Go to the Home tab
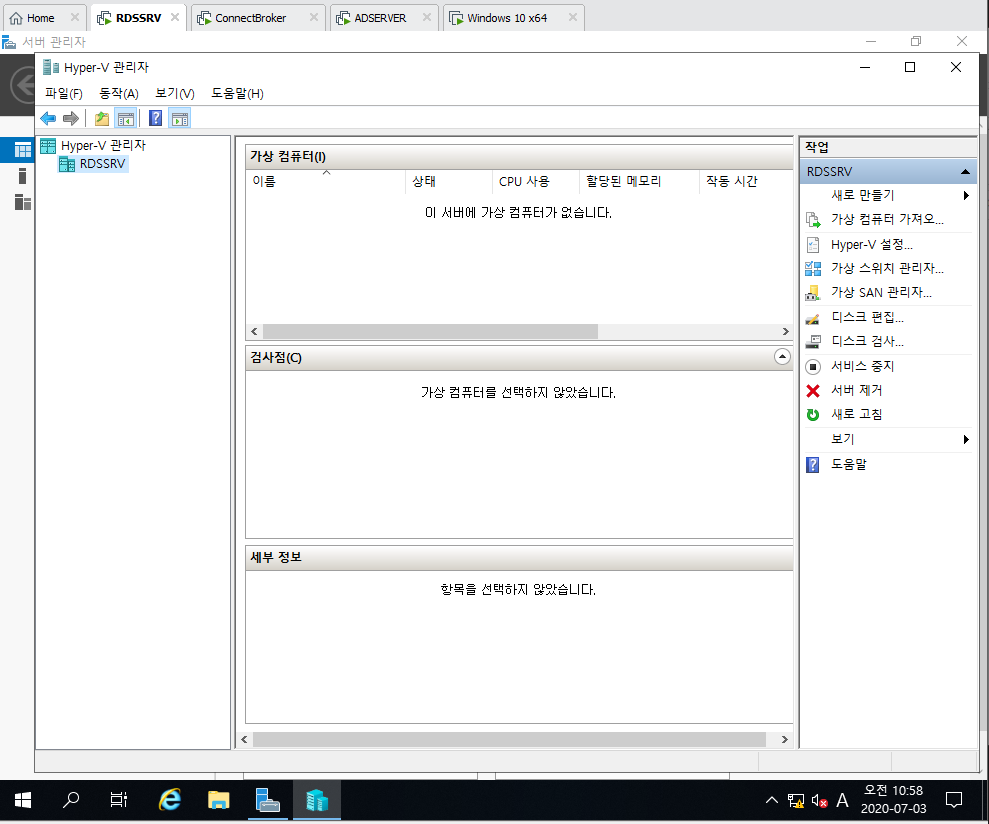This screenshot has height=824, width=989. [40, 18]
